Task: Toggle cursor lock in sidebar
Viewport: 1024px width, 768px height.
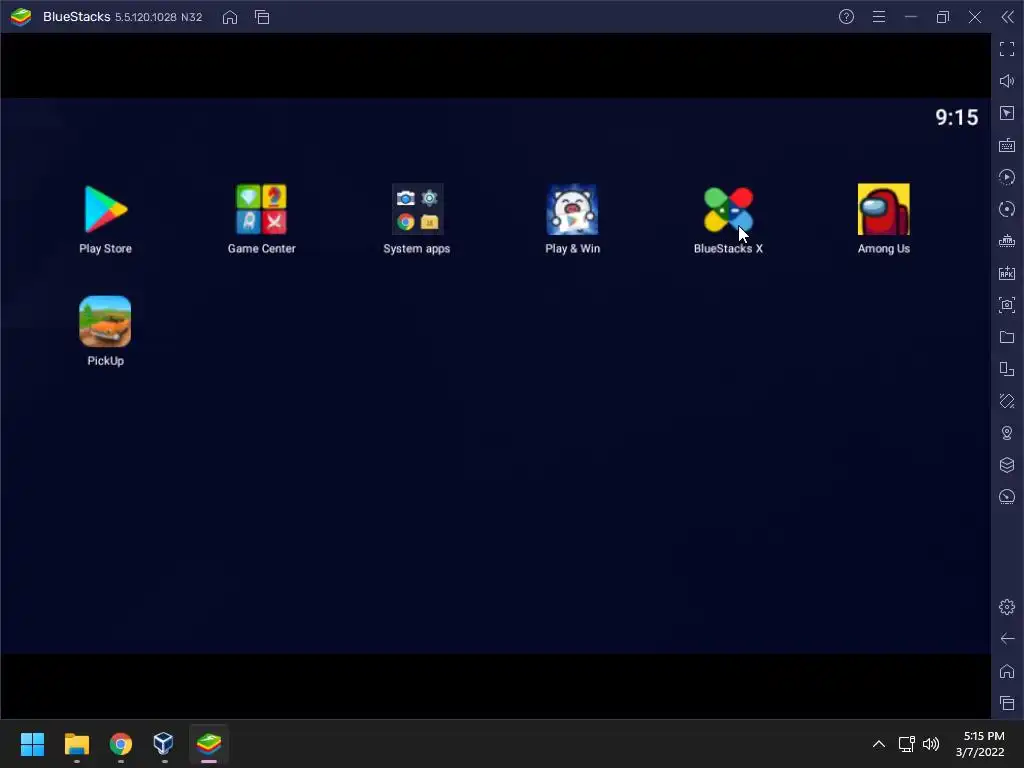Action: [x=1007, y=113]
